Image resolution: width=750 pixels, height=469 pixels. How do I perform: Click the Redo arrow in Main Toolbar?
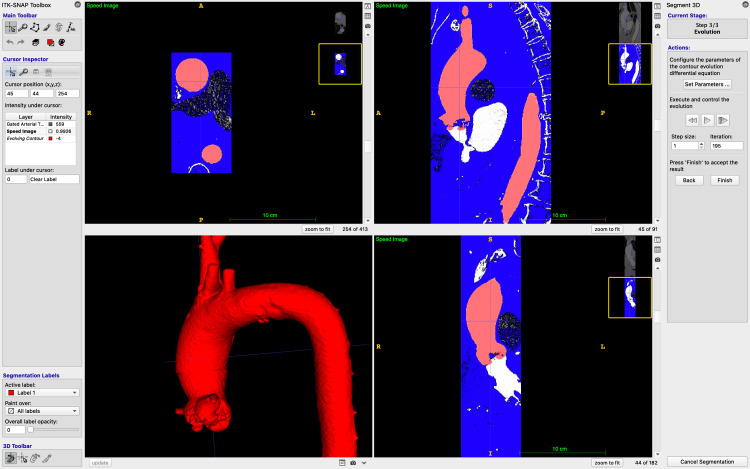[x=21, y=43]
